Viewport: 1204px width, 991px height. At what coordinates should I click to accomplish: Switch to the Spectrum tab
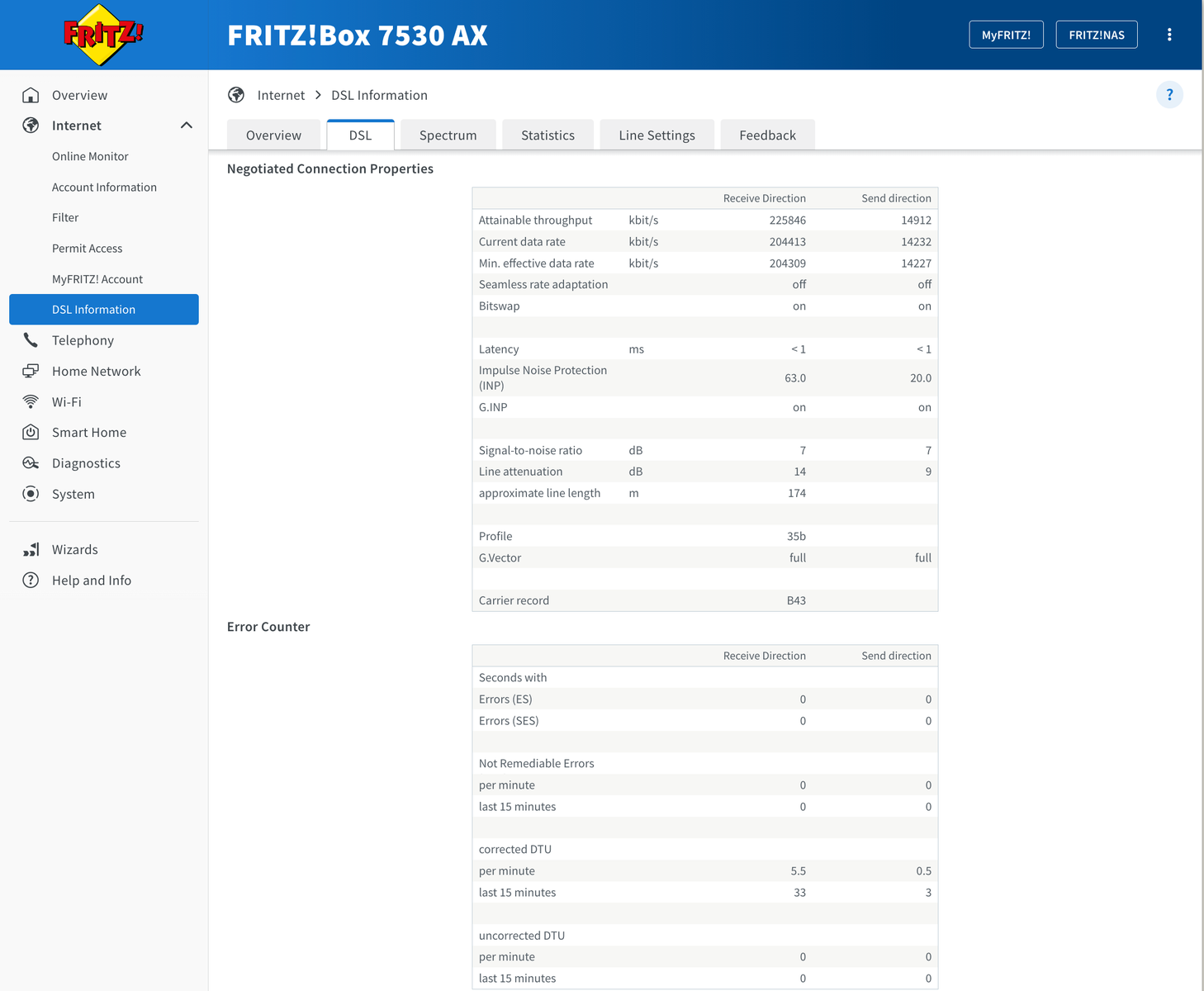[x=448, y=135]
